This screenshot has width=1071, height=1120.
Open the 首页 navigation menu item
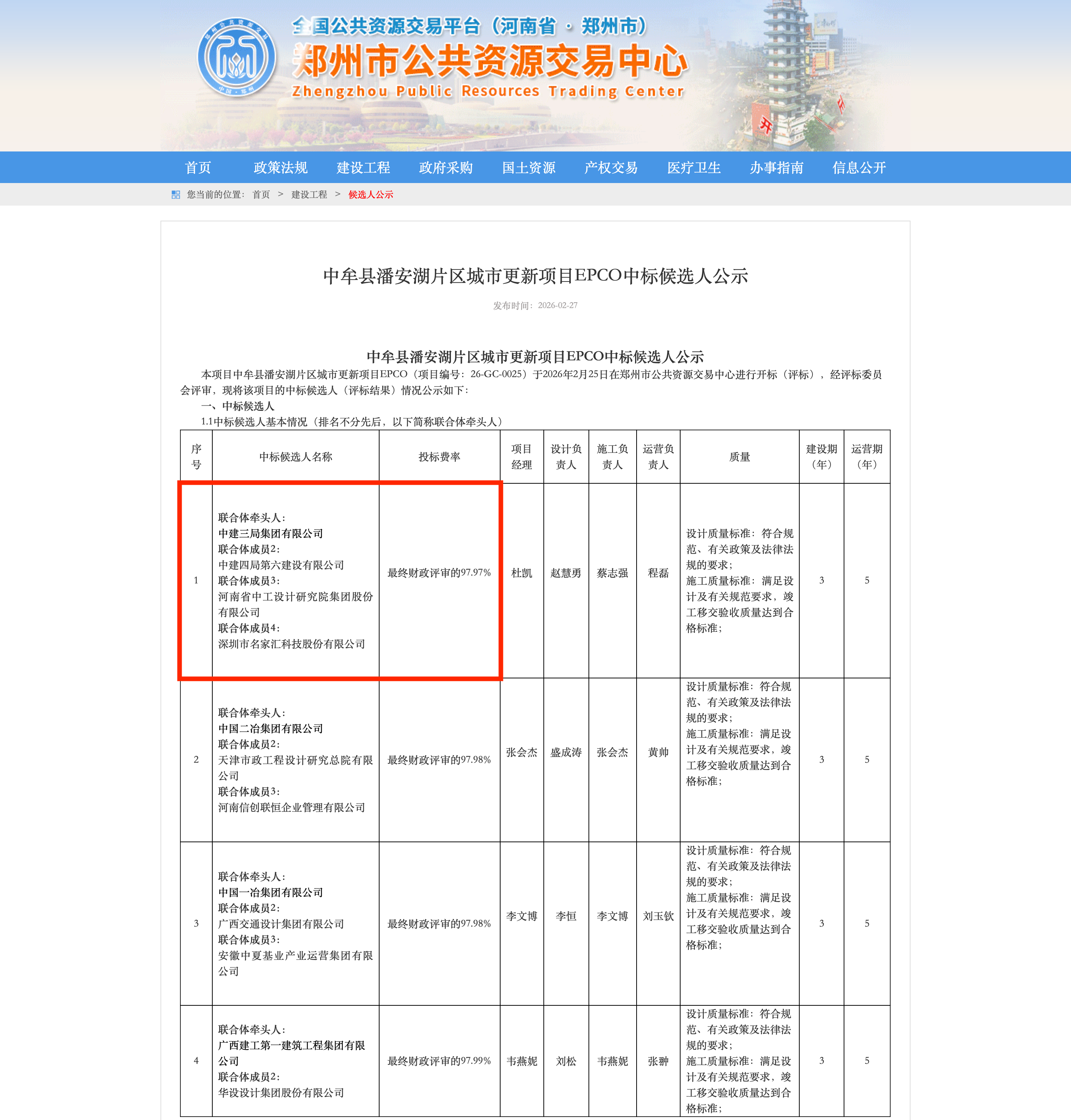click(x=198, y=167)
